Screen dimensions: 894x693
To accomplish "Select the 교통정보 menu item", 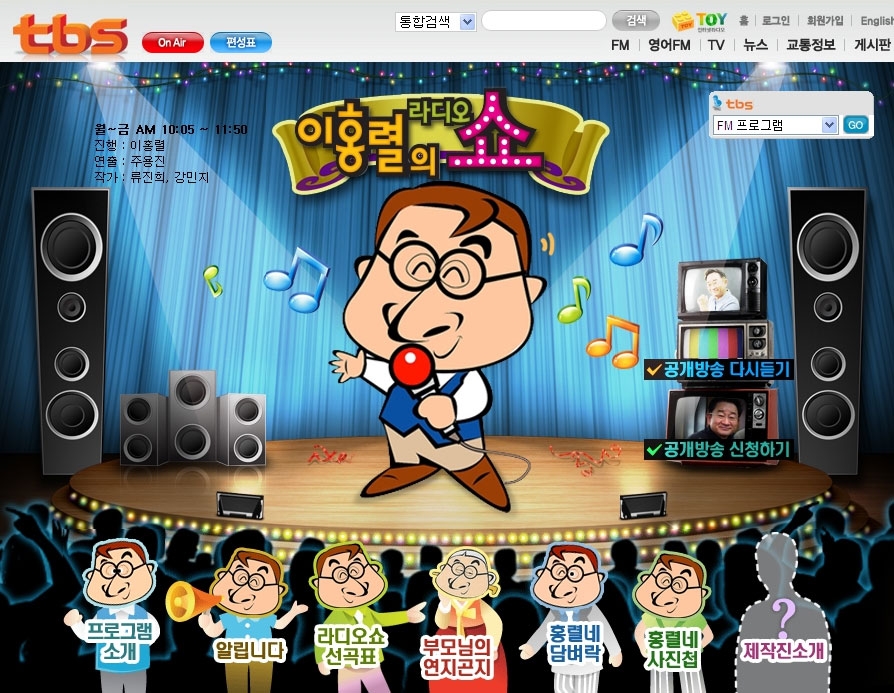I will (x=810, y=45).
